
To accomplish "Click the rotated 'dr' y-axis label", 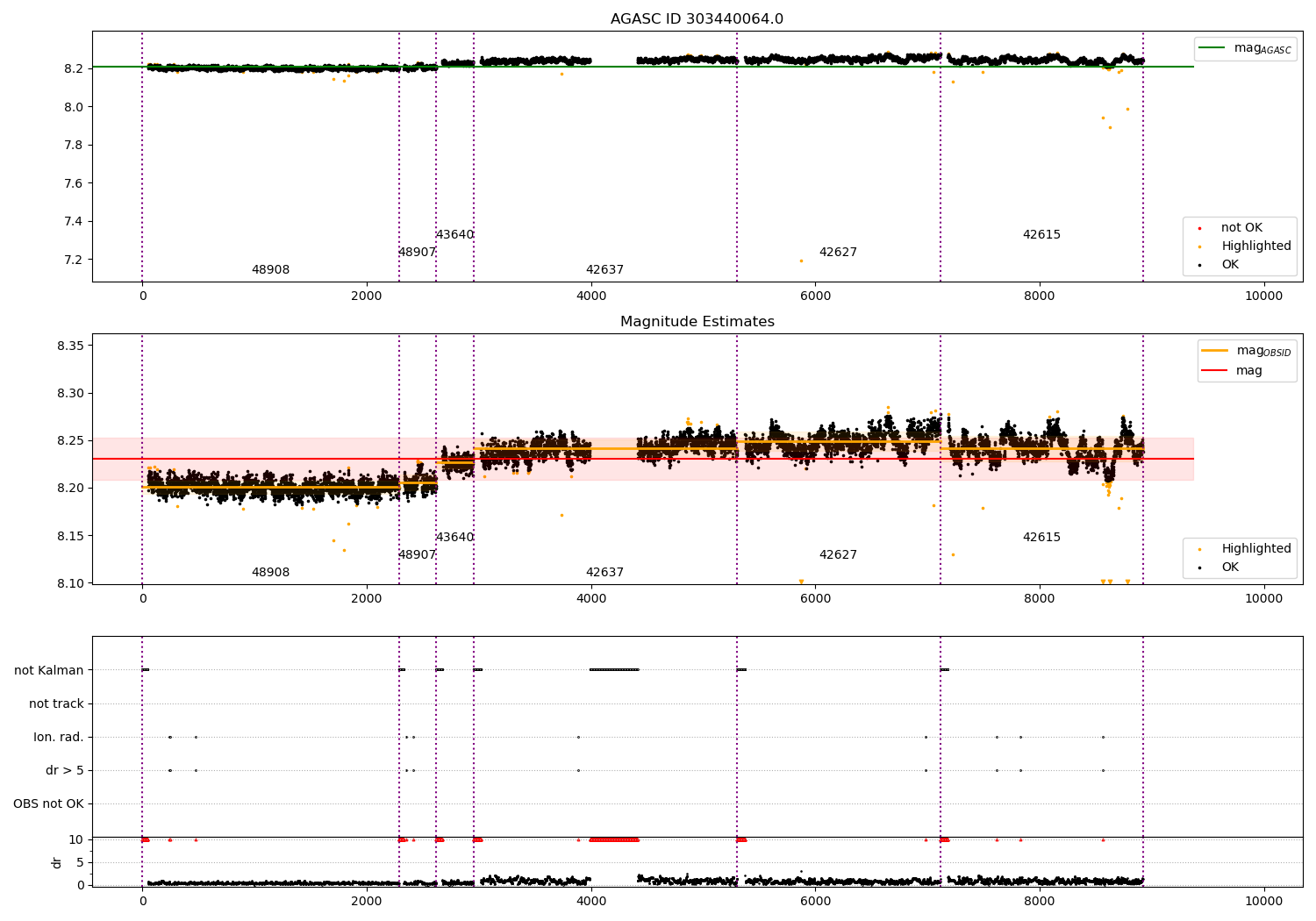I will tap(57, 862).
